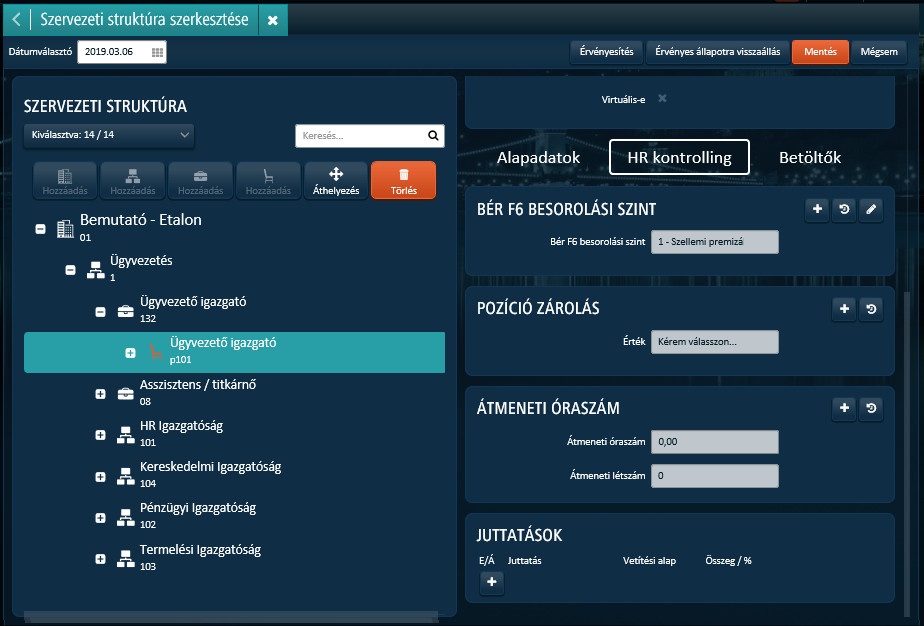Click the briefcase icon beside Ügyvezető igazgató 132

[x=126, y=311]
